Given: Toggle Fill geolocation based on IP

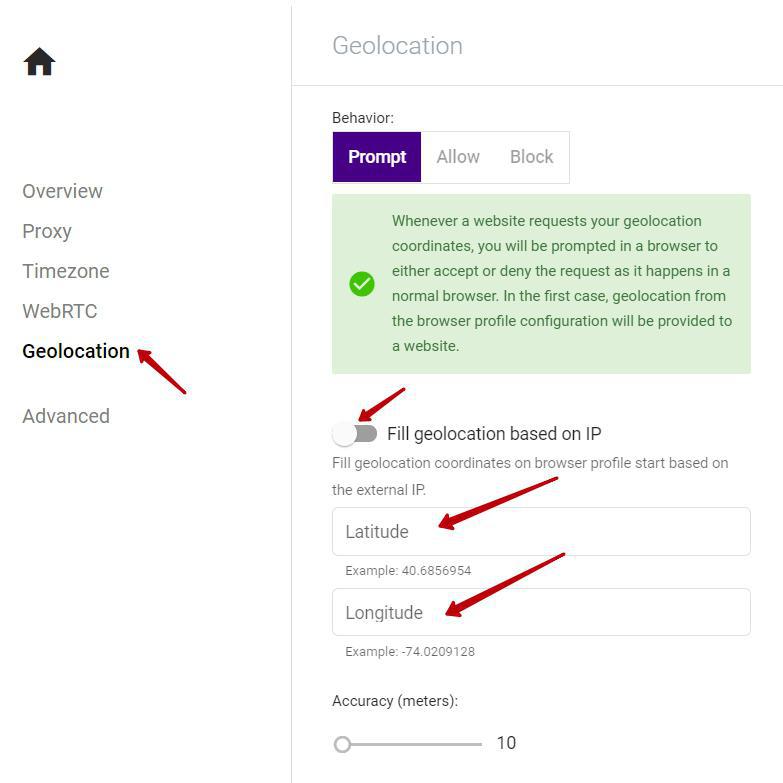Looking at the screenshot, I should (x=355, y=433).
